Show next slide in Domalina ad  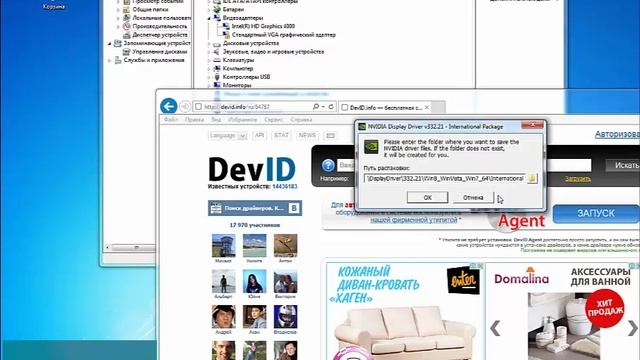(x=632, y=328)
